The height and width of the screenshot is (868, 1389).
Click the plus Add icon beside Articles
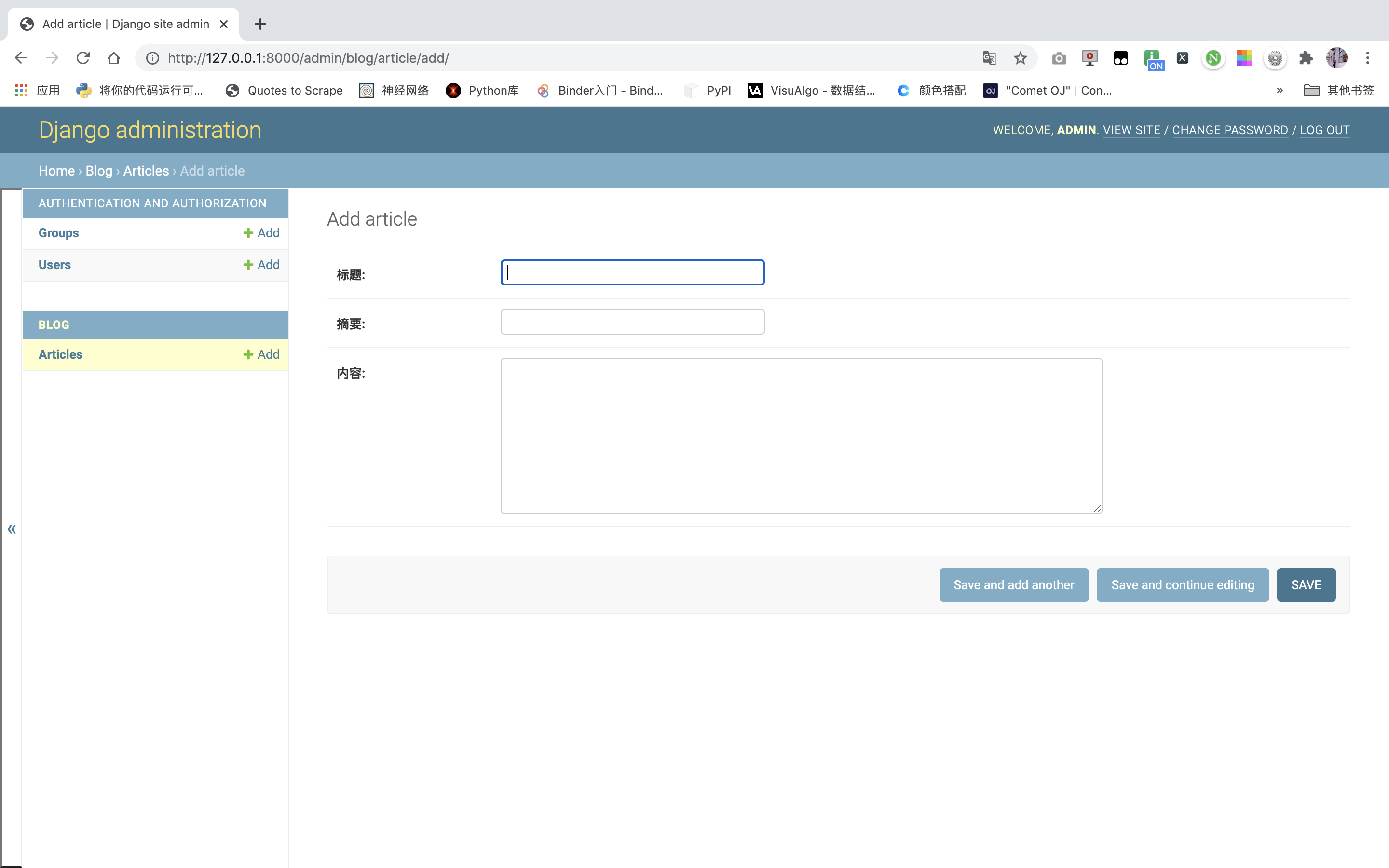pyautogui.click(x=248, y=355)
